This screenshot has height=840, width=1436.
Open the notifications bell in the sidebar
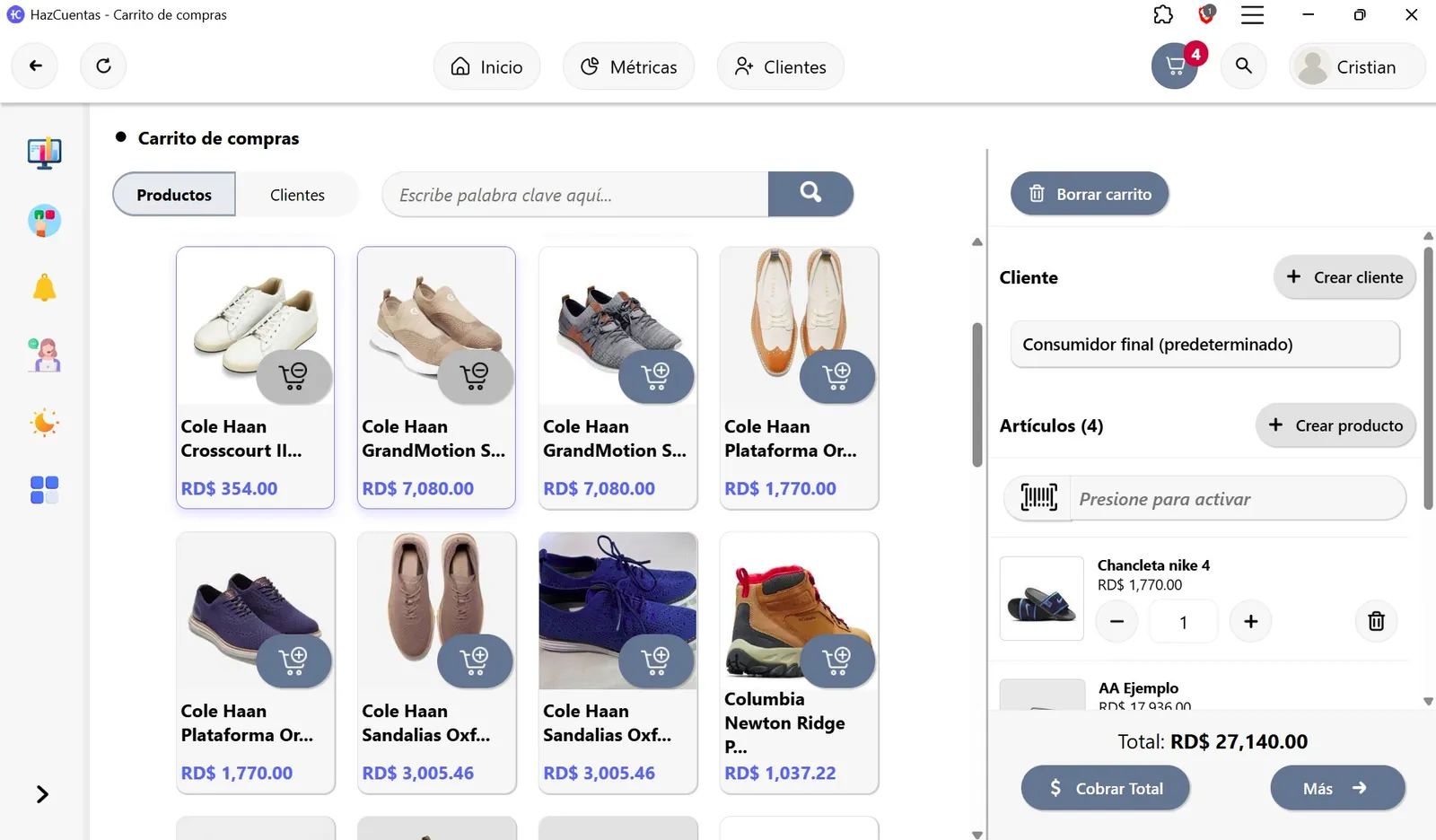(44, 288)
